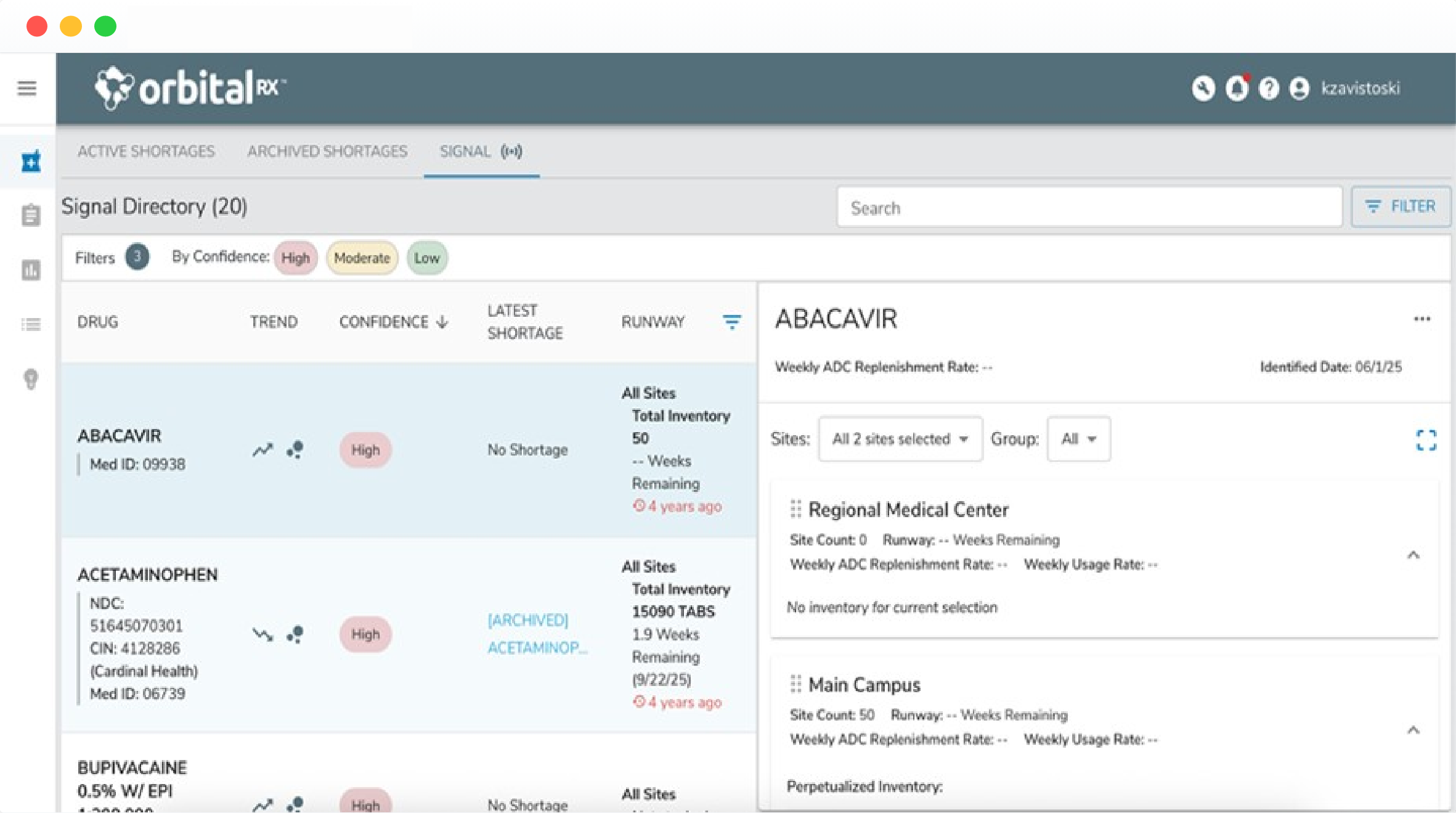
Task: Toggle the High confidence filter chip
Action: pos(295,258)
